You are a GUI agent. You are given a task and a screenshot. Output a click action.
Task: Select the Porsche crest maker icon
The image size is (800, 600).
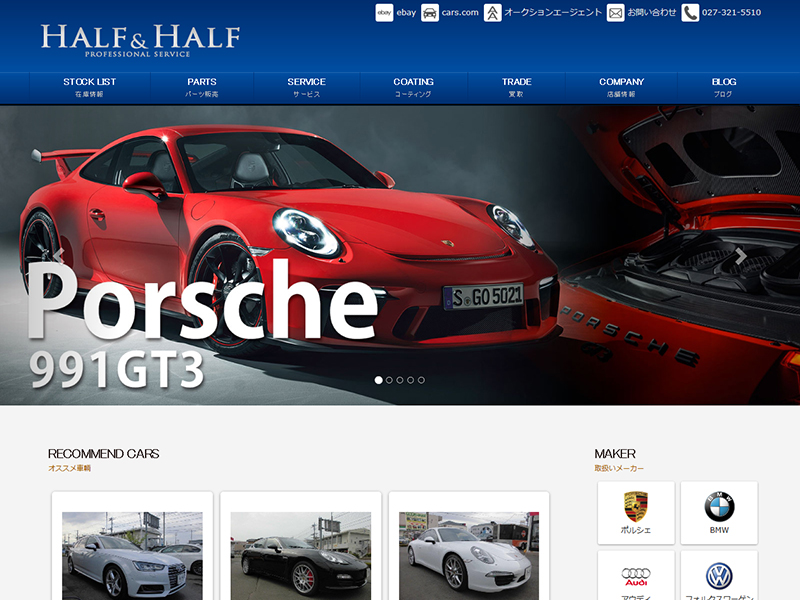pos(636,506)
